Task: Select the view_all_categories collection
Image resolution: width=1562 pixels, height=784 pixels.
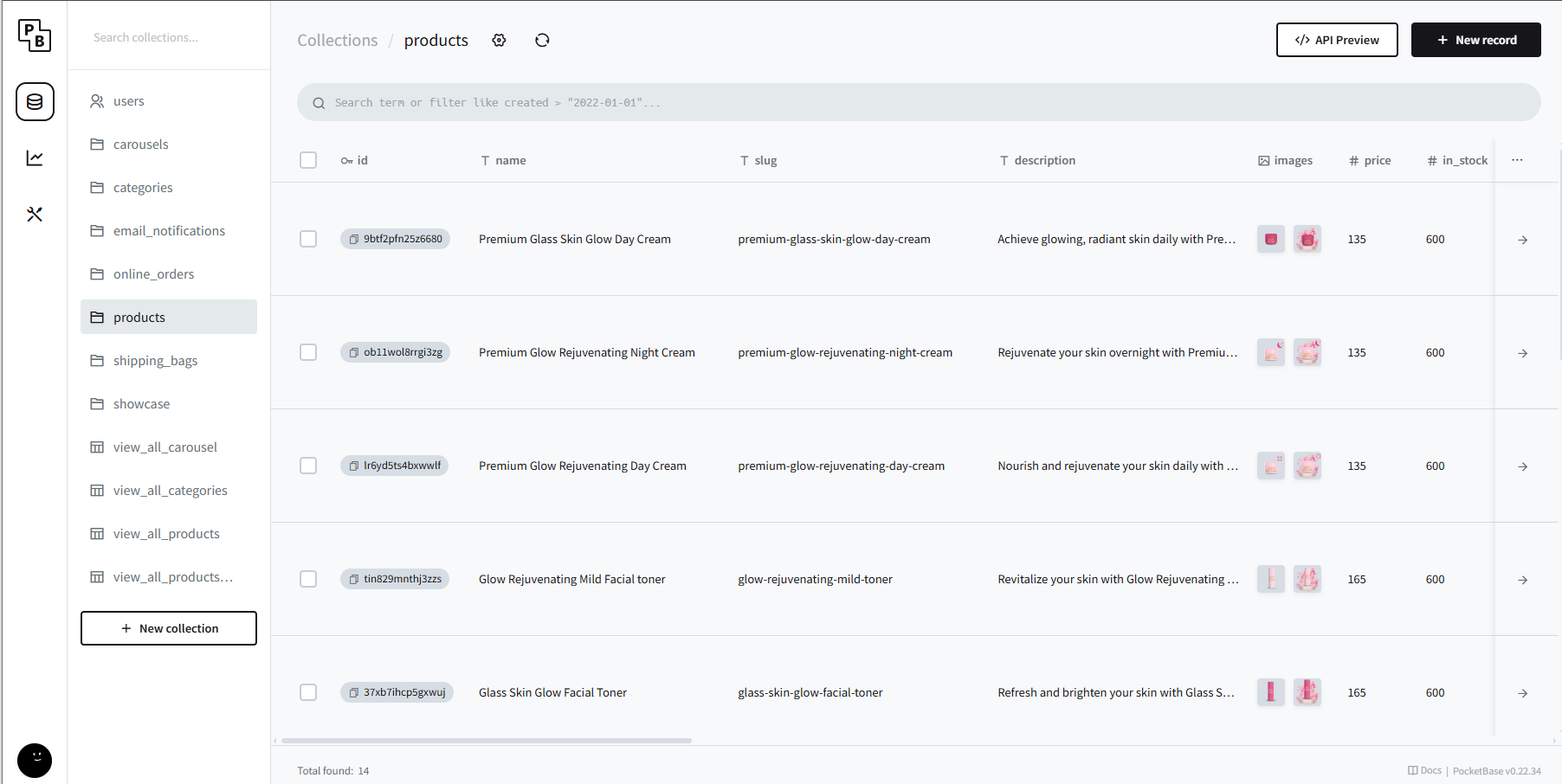Action: [x=170, y=491]
